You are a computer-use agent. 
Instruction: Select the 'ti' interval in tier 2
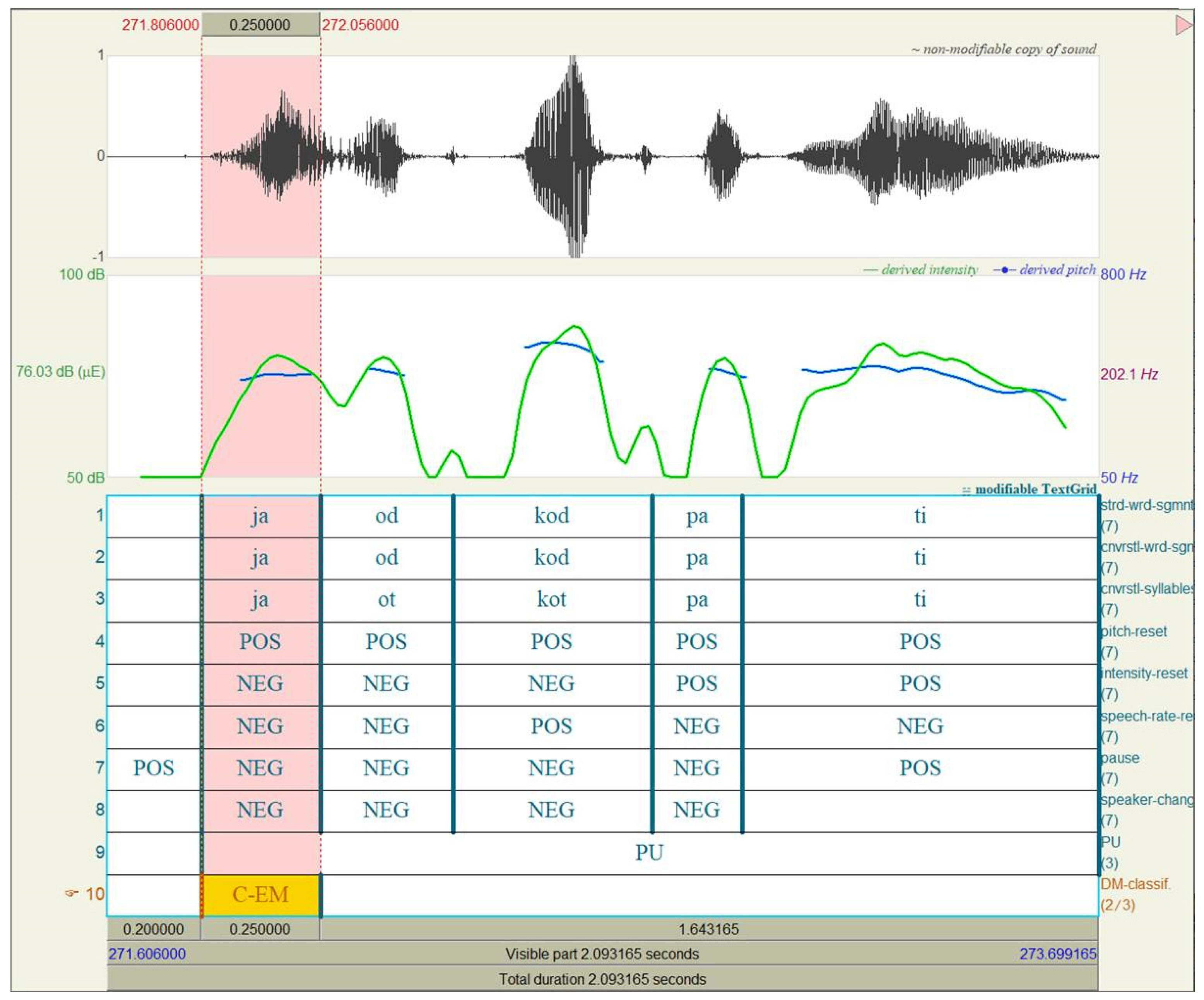[x=920, y=558]
